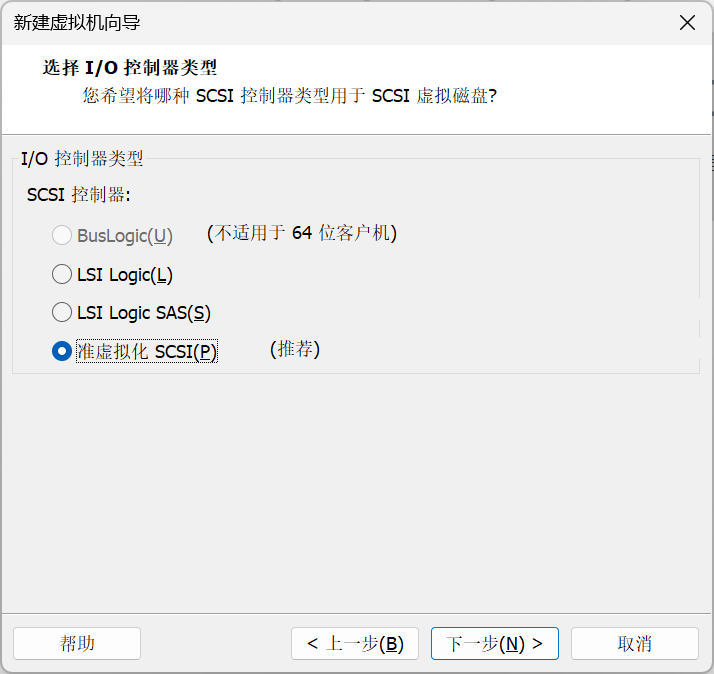Click the BusLogic(U) label text
The image size is (714, 674).
tap(125, 236)
